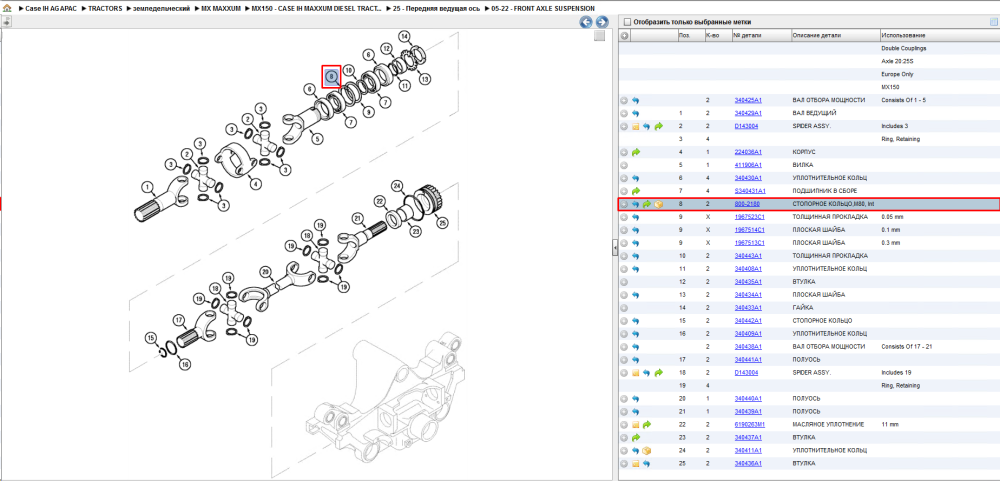This screenshot has width=1000, height=481.
Task: Navigate to the next illustration arrow
Action: click(601, 22)
